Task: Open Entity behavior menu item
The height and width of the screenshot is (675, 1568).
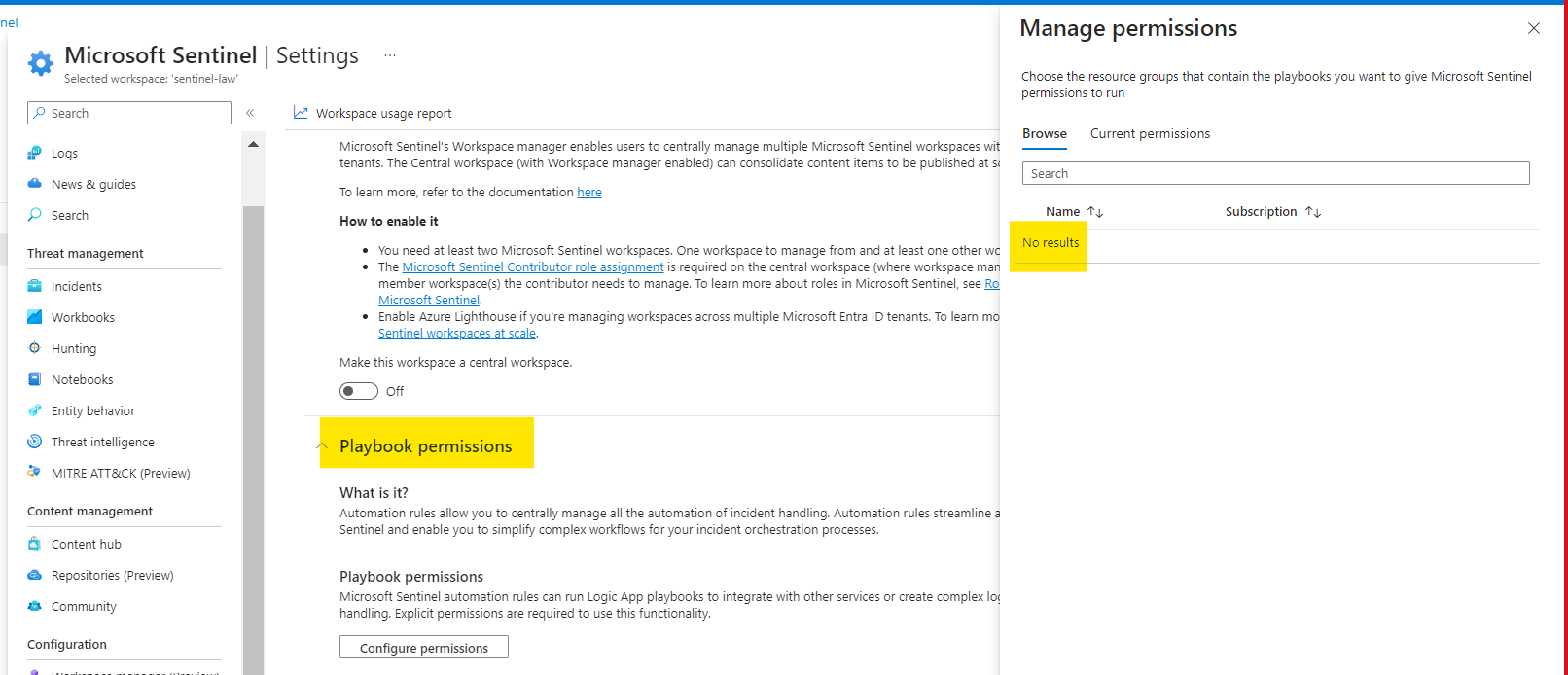Action: click(93, 411)
